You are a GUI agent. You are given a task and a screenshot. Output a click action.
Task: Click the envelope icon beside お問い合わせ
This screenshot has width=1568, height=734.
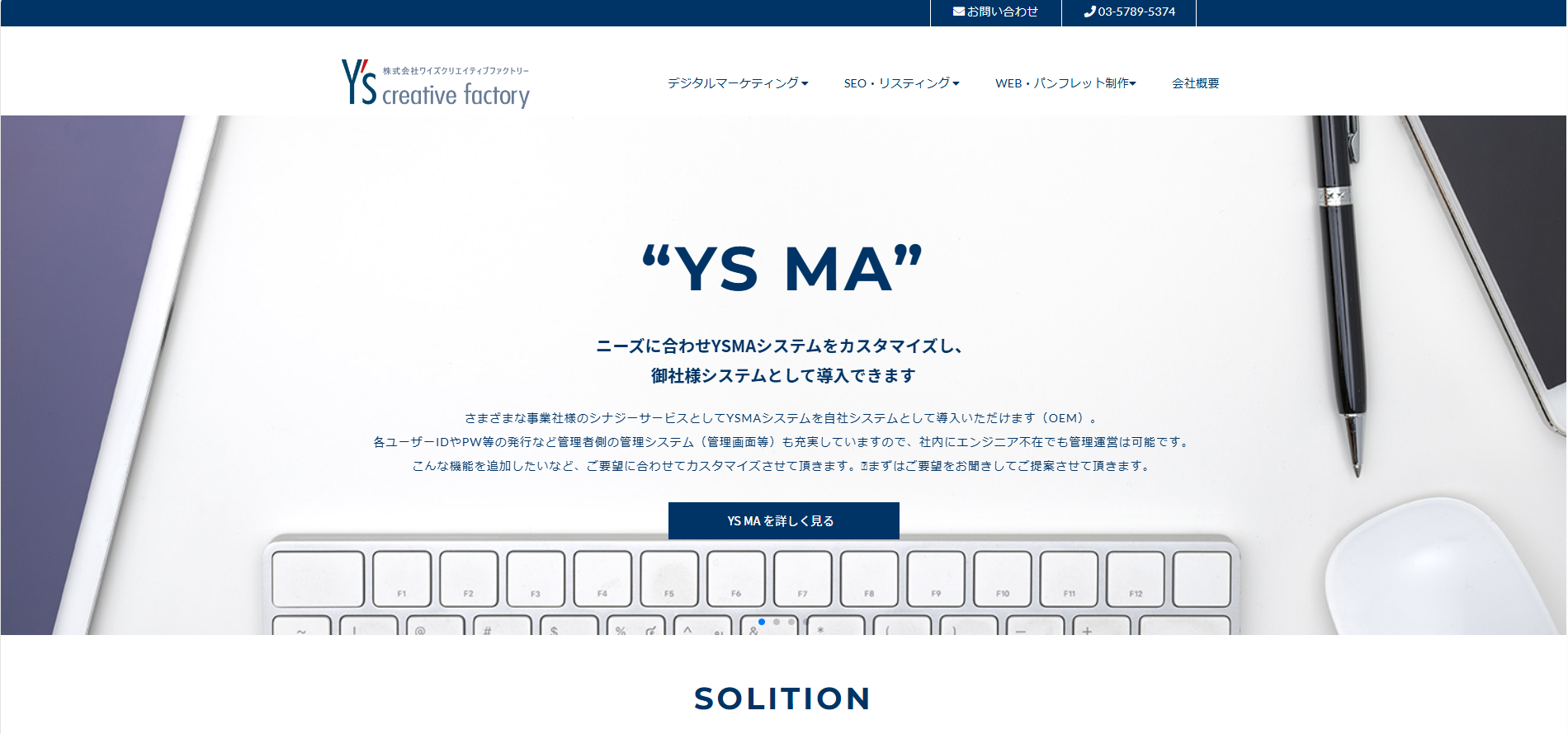pyautogui.click(x=959, y=12)
